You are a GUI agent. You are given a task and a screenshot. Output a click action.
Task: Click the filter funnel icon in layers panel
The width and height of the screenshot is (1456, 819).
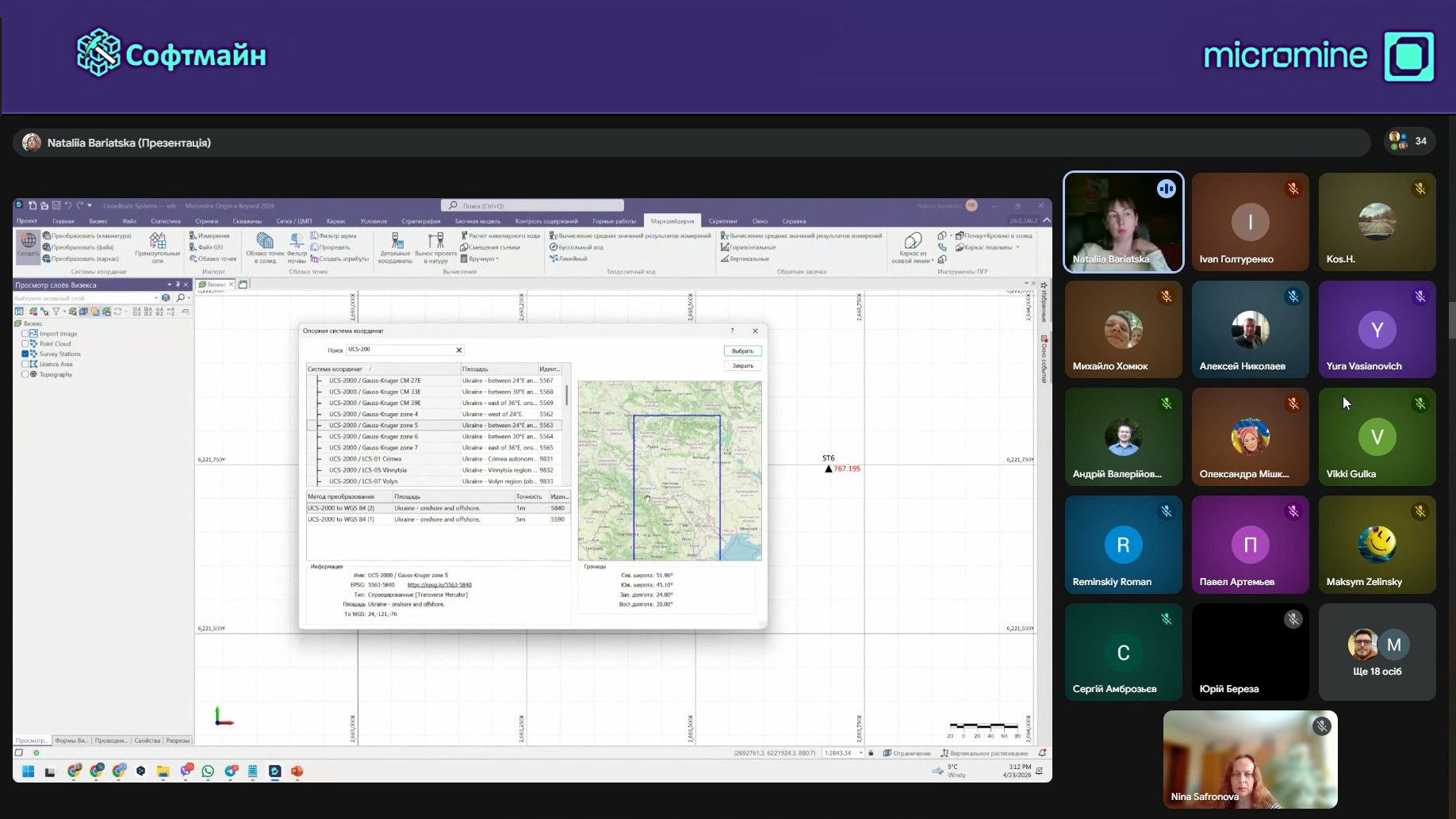(x=56, y=312)
